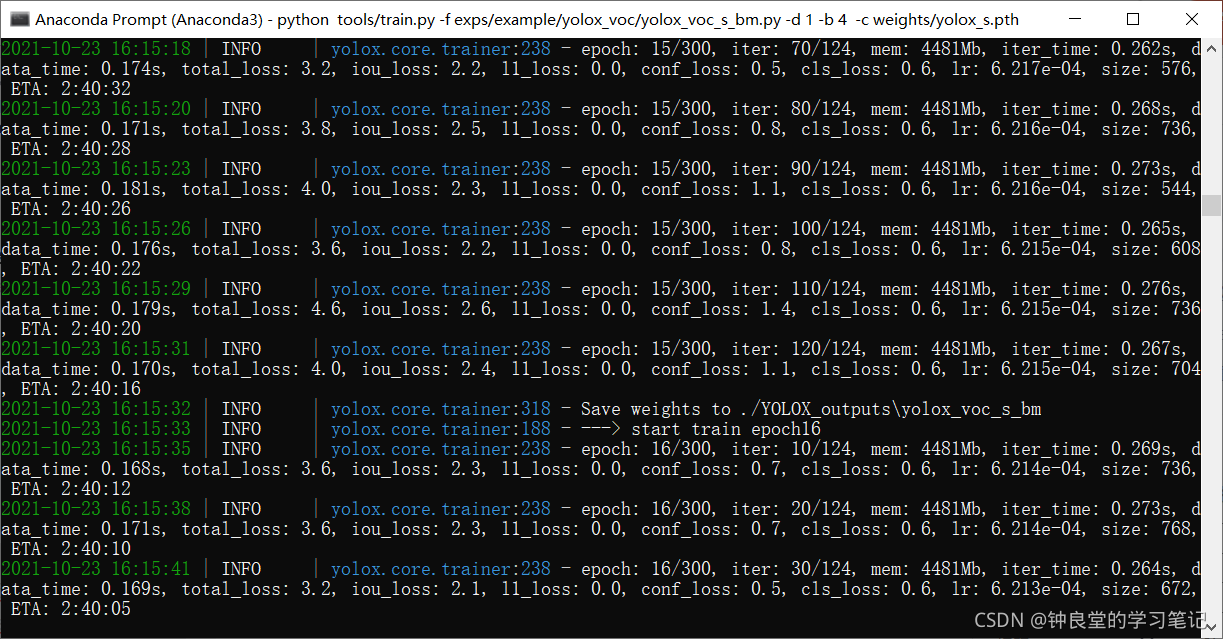The height and width of the screenshot is (639, 1223).
Task: Click 'size: 672' value
Action: 1146,589
